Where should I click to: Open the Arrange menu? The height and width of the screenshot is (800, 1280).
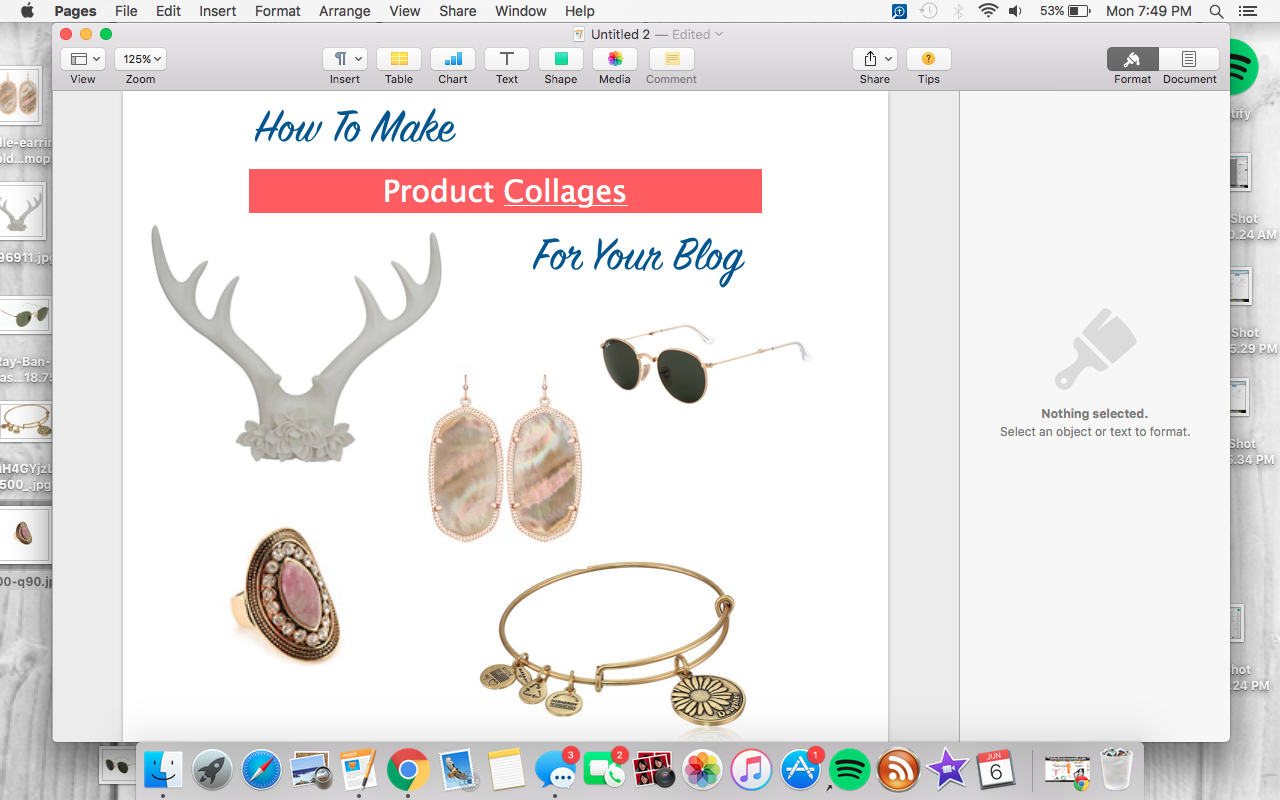click(344, 11)
